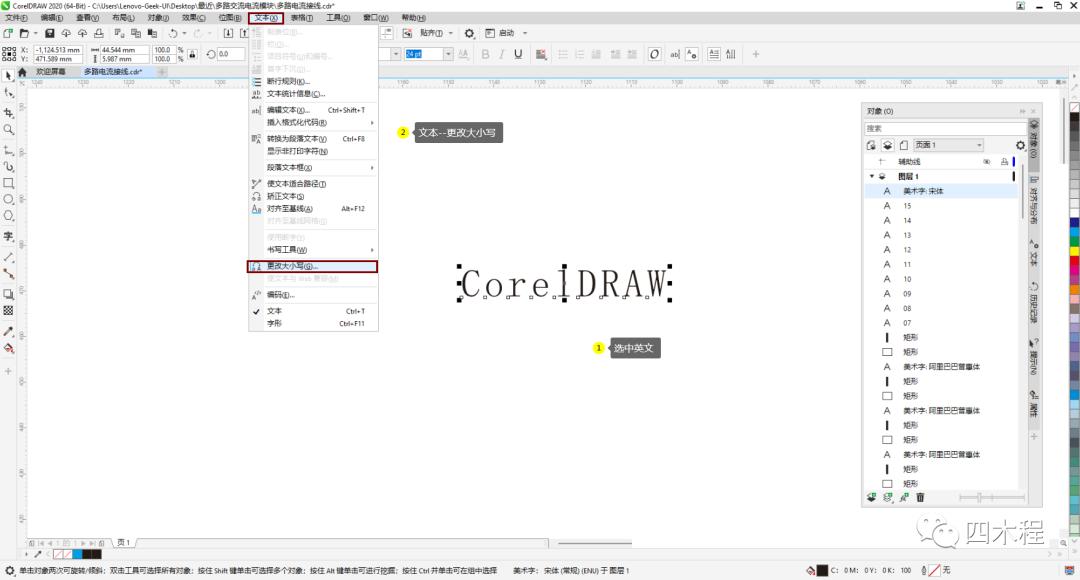The height and width of the screenshot is (580, 1080).
Task: Select the Transparency checker tool
Action: click(x=8, y=311)
